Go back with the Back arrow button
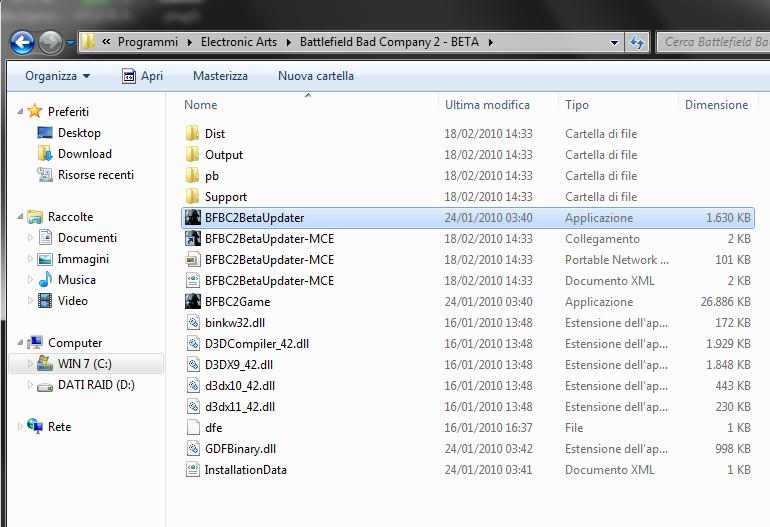The height and width of the screenshot is (527, 770). (x=23, y=43)
